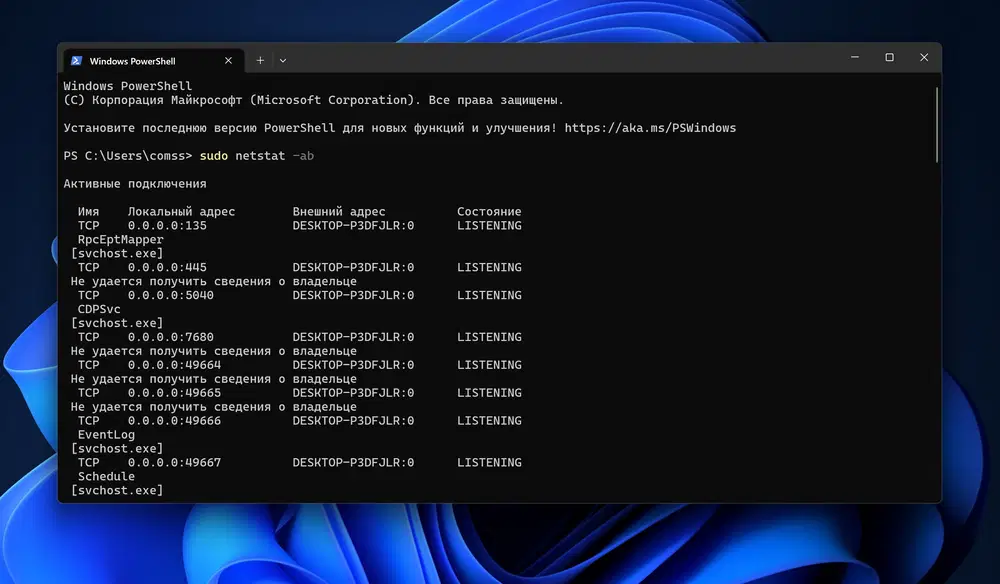This screenshot has height=584, width=1000.
Task: Open the https://aka.ms/PSWindows link
Action: coord(650,128)
